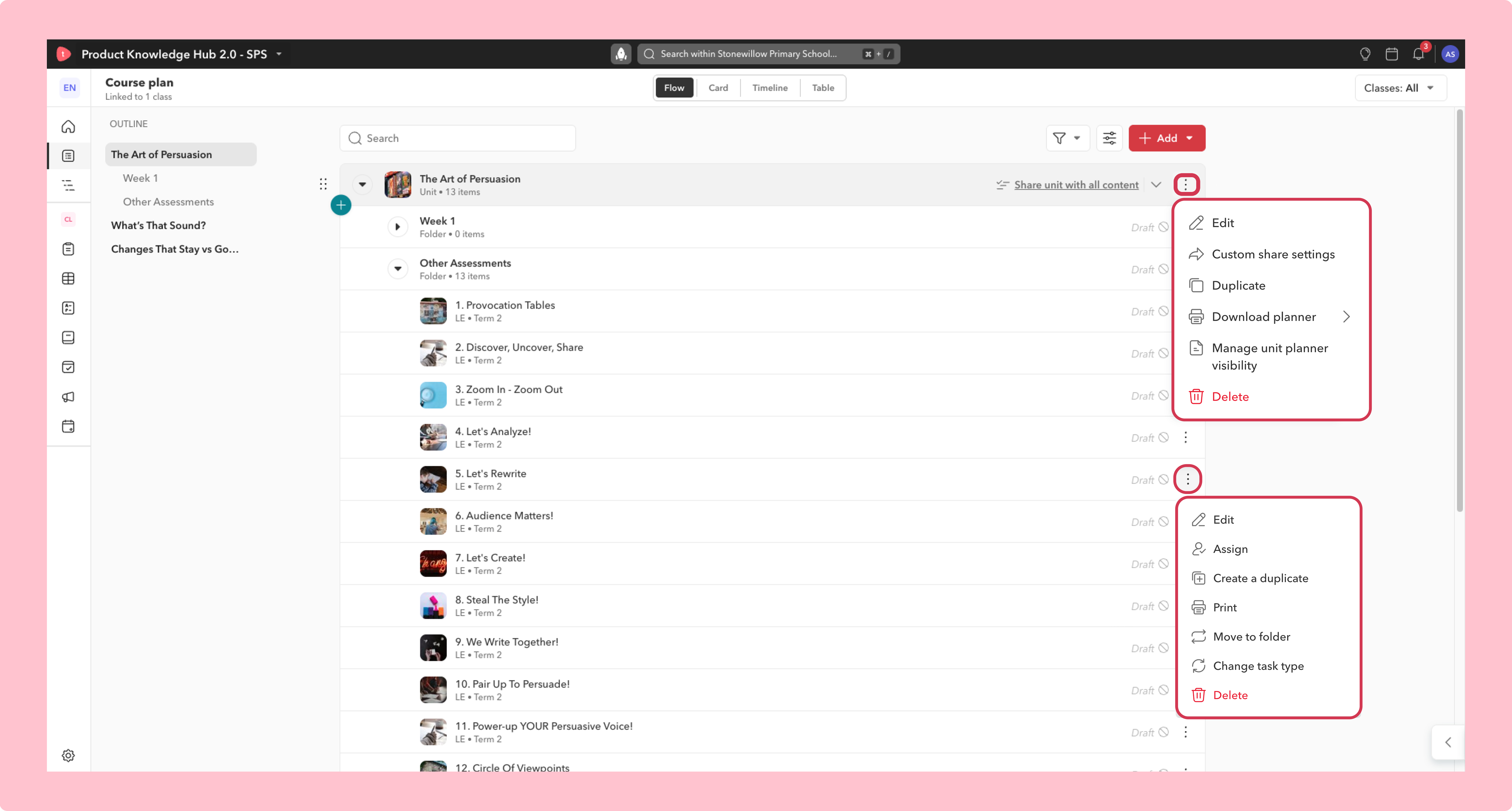Click the page vertical scrollbar

[x=1460, y=311]
